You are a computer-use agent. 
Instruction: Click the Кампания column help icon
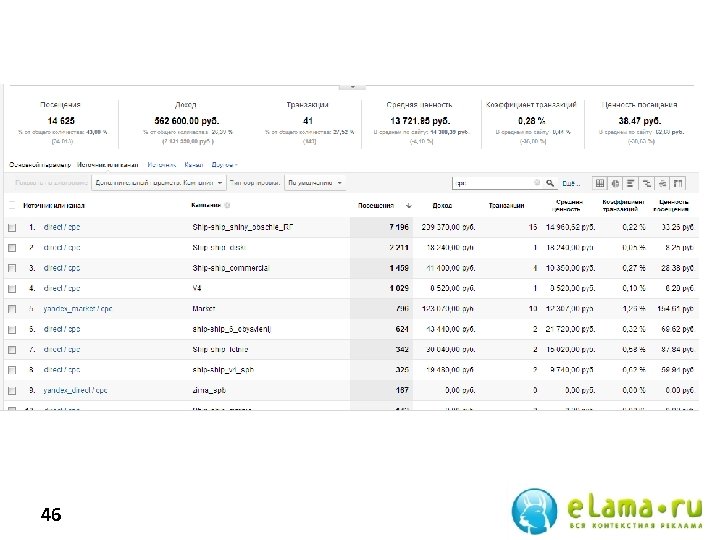point(227,205)
